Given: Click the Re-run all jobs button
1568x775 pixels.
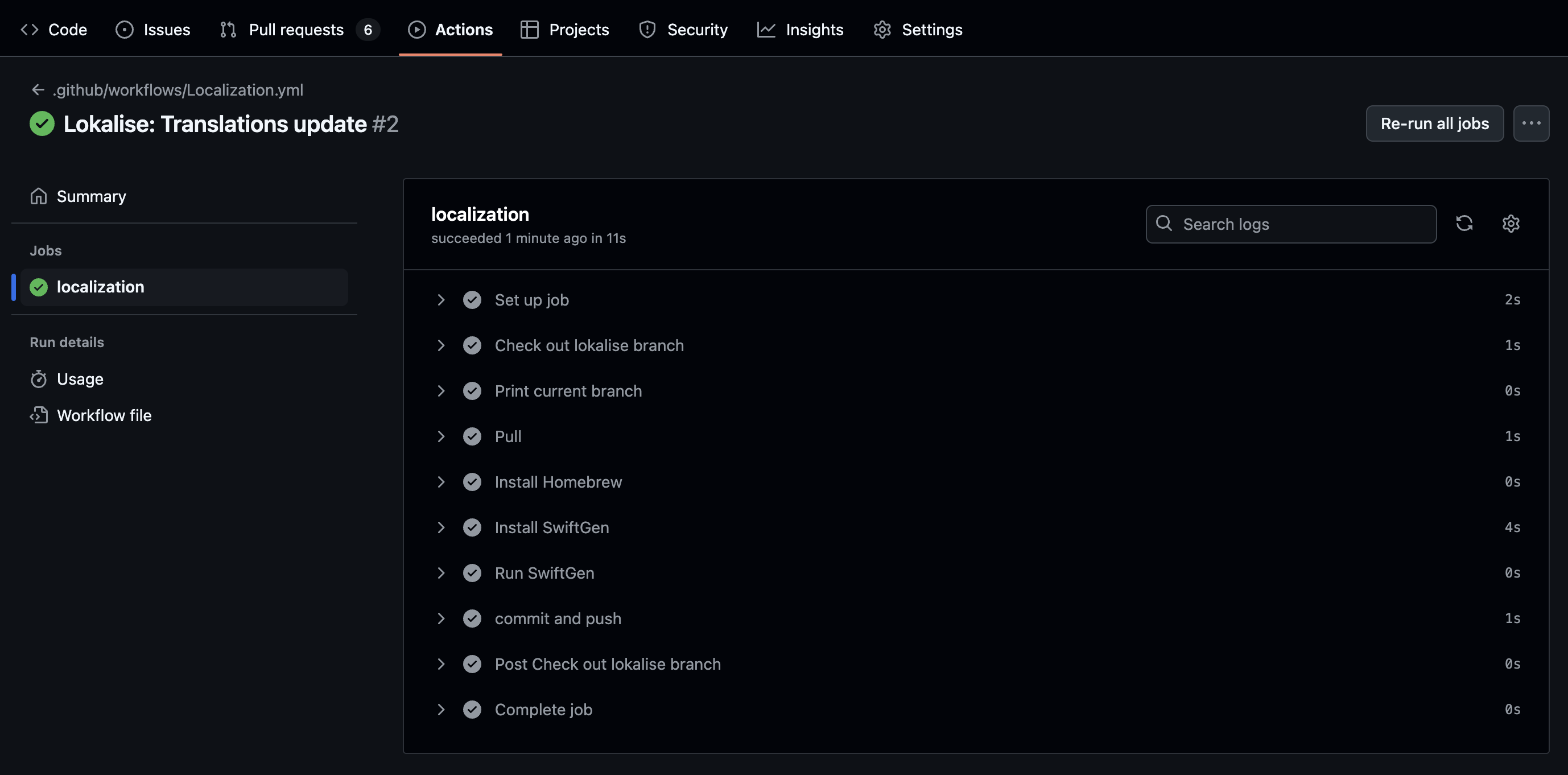Looking at the screenshot, I should click(1434, 123).
